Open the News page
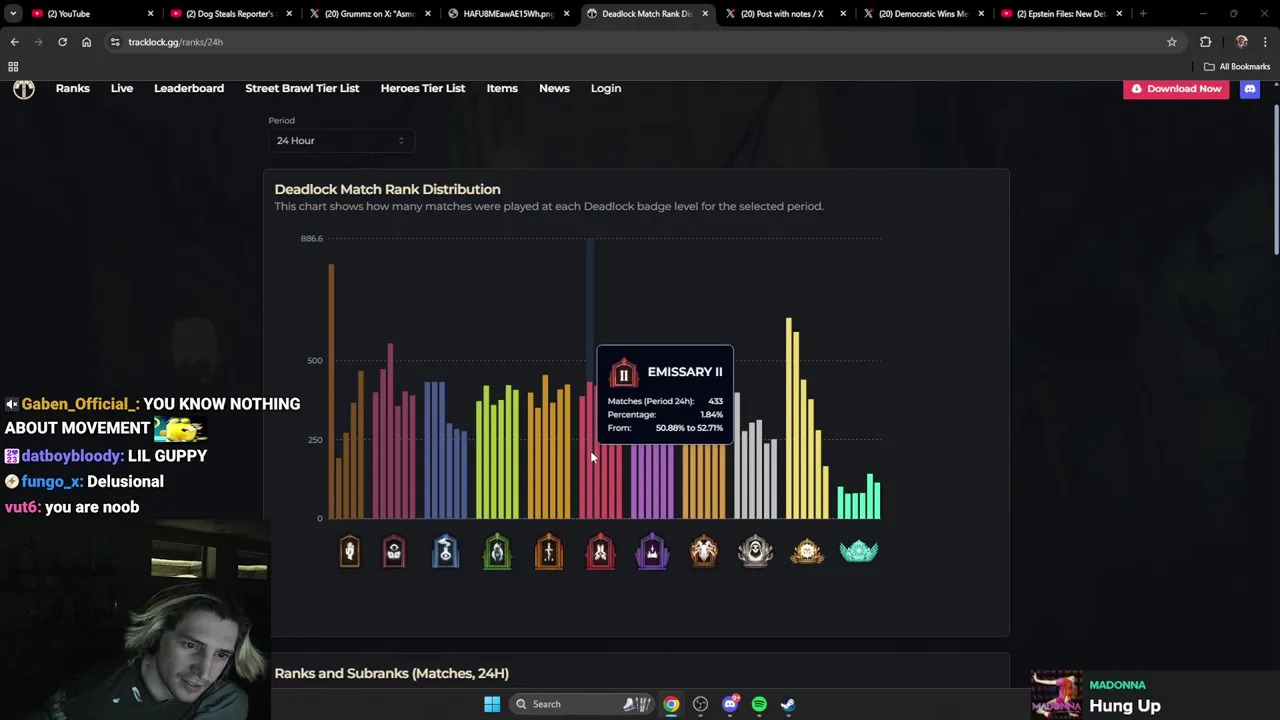 tap(554, 88)
